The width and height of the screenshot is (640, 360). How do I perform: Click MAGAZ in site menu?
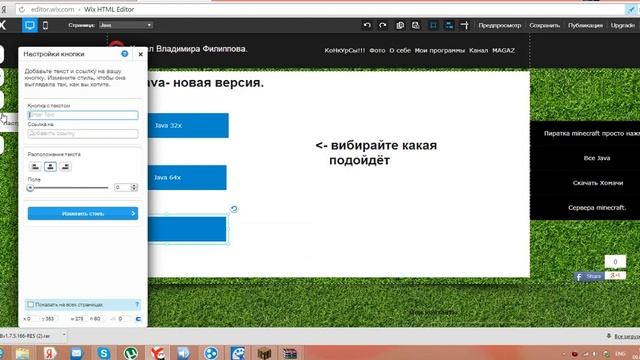(x=503, y=51)
